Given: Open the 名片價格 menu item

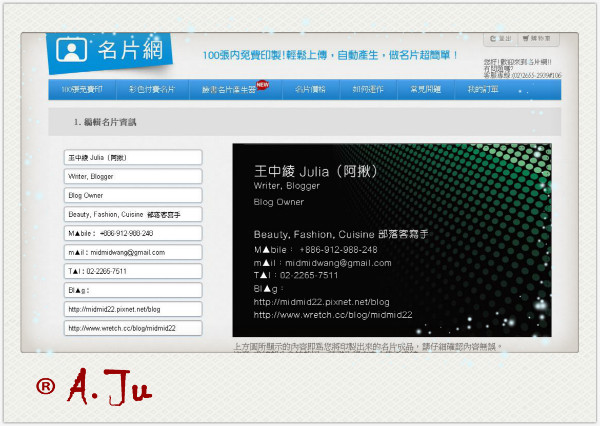Looking at the screenshot, I should (311, 90).
